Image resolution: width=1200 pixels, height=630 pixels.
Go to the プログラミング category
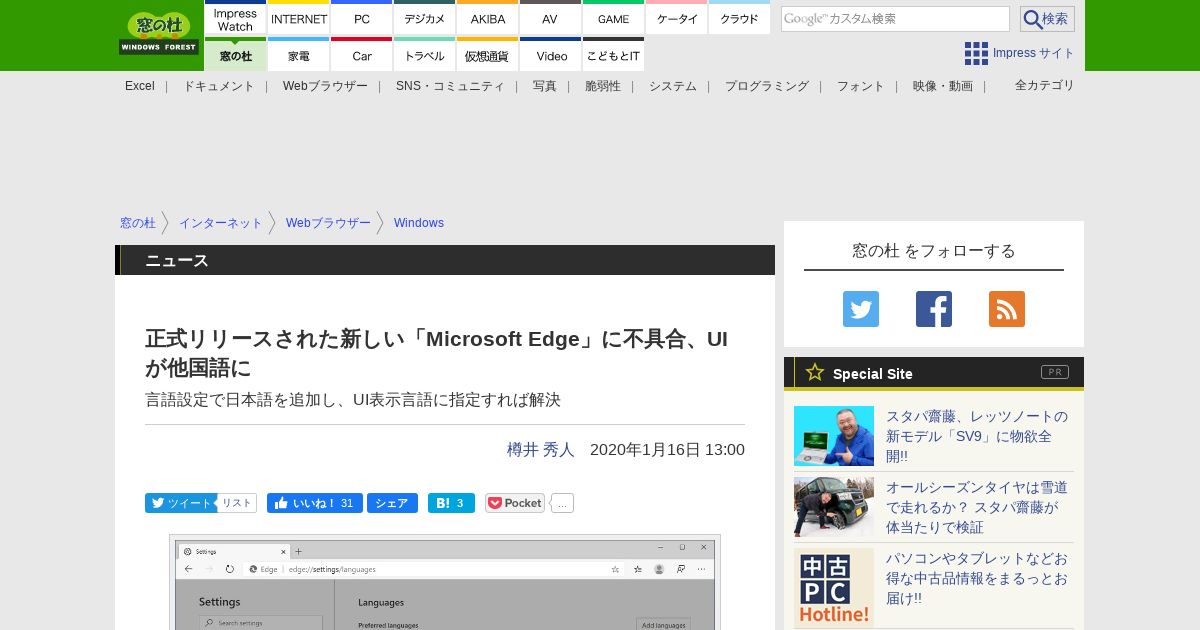click(x=767, y=86)
